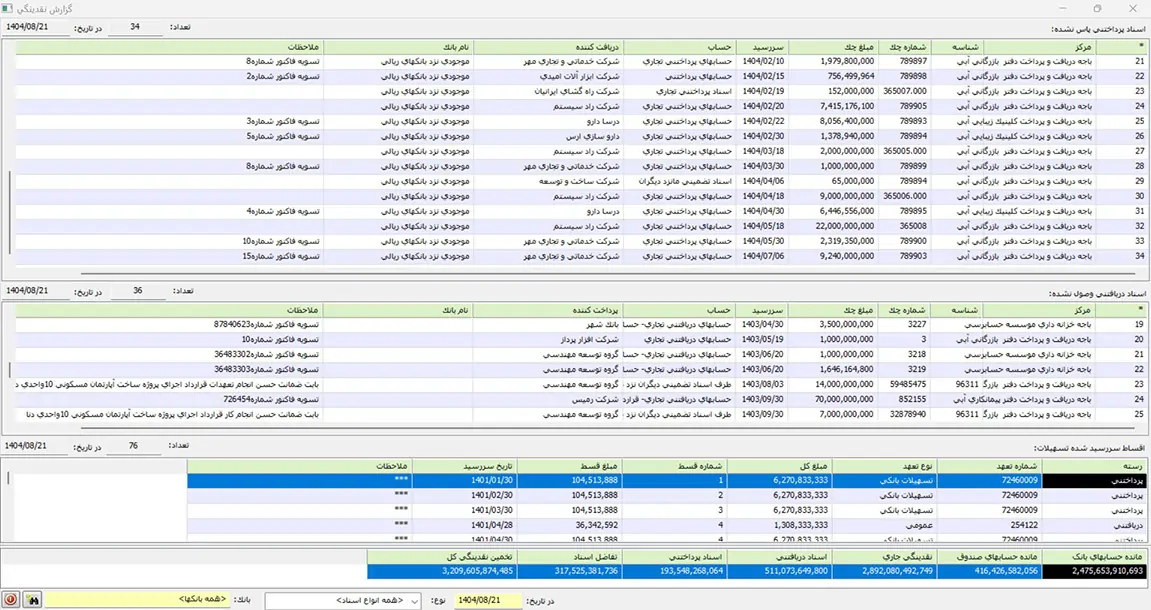The height and width of the screenshot is (610, 1151).
Task: Maximize the گزارش نقدینگی window
Action: click(1097, 9)
